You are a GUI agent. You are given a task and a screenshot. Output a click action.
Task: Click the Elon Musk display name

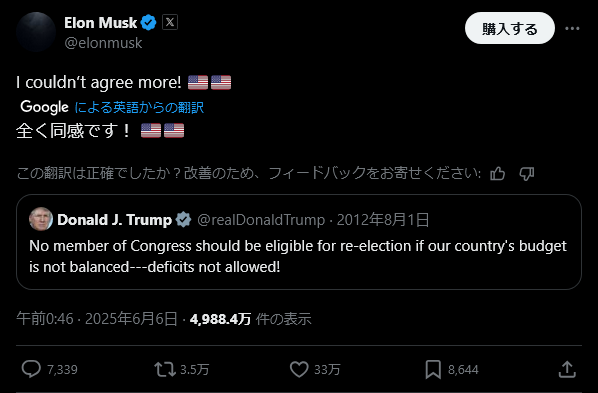pyautogui.click(x=100, y=23)
